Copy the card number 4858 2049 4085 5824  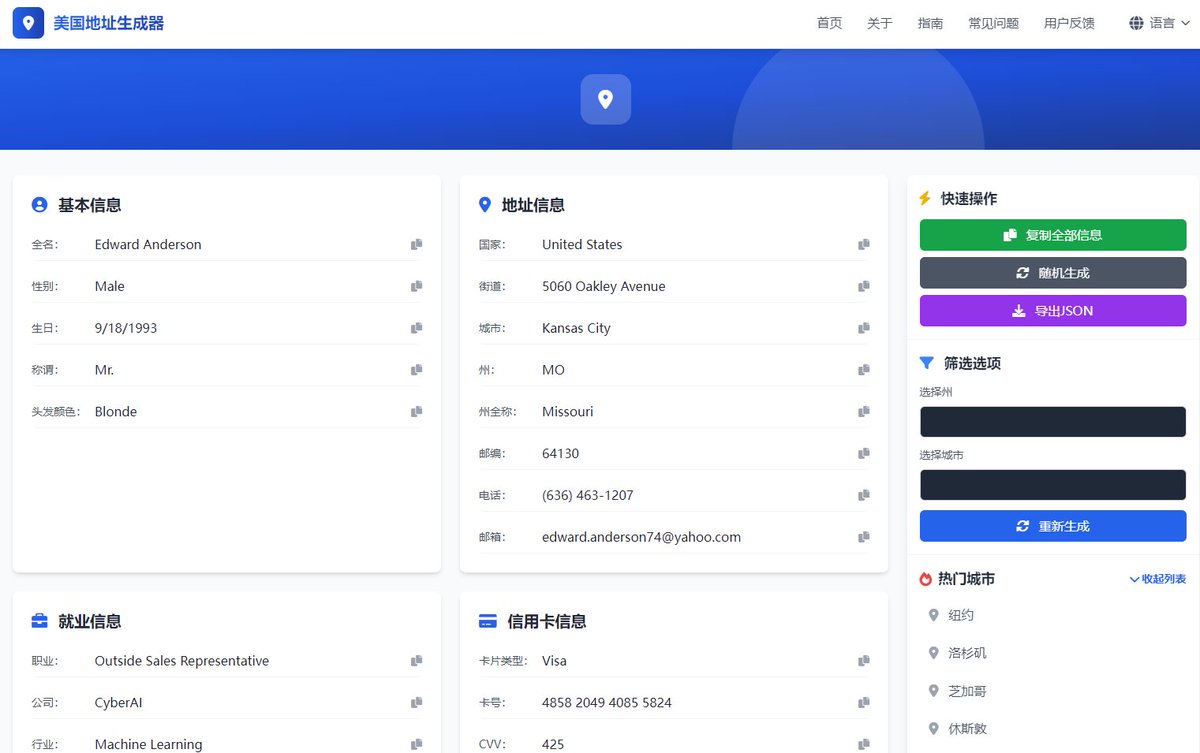coord(864,703)
